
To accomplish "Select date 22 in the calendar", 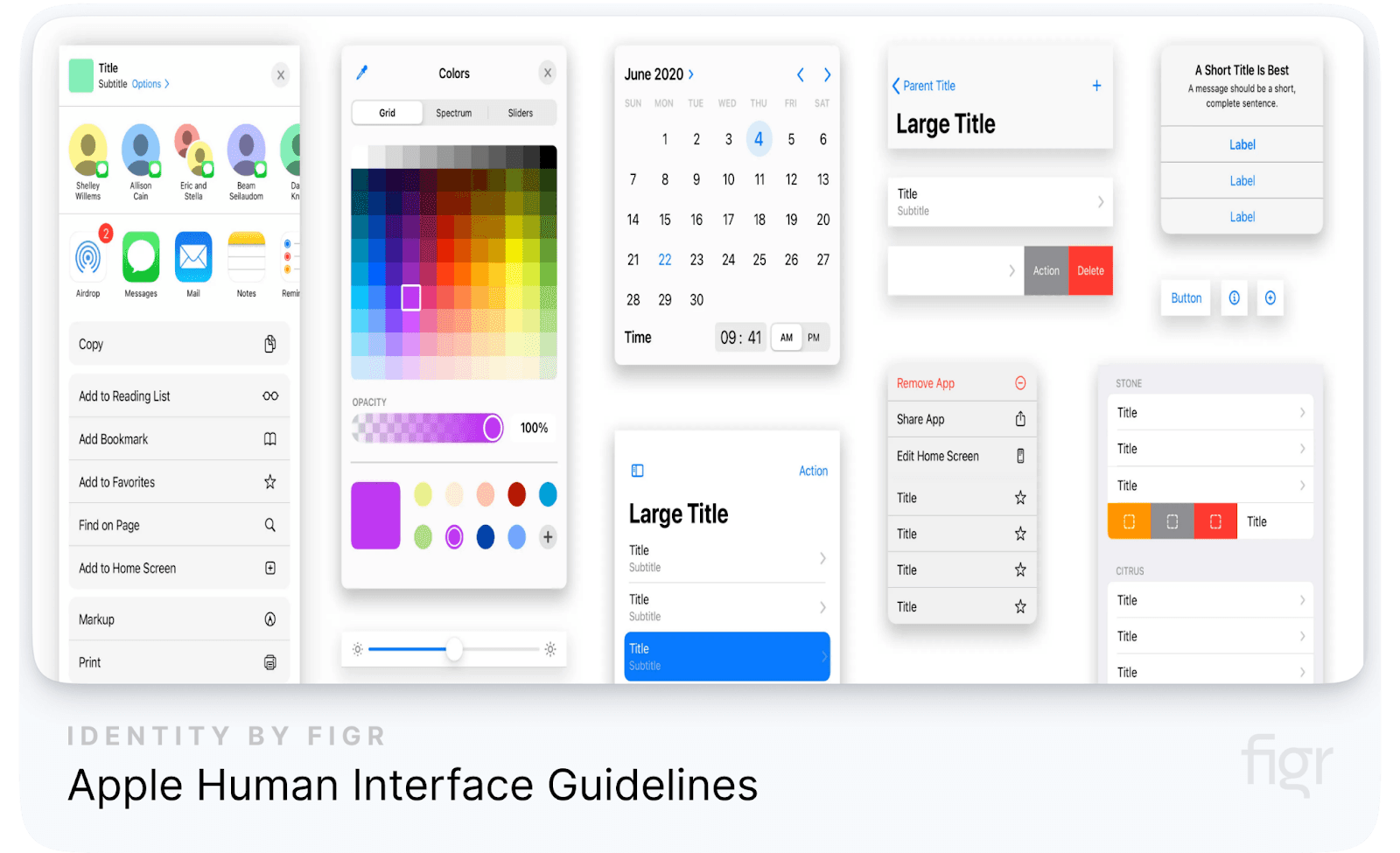I will (x=665, y=260).
